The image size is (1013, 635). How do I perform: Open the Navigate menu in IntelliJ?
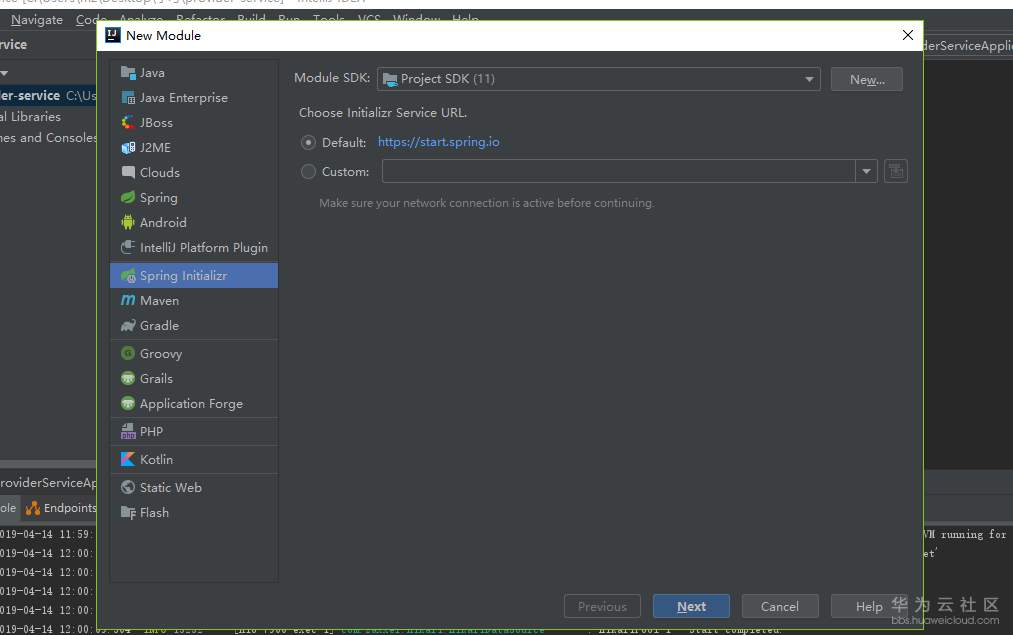[37, 20]
